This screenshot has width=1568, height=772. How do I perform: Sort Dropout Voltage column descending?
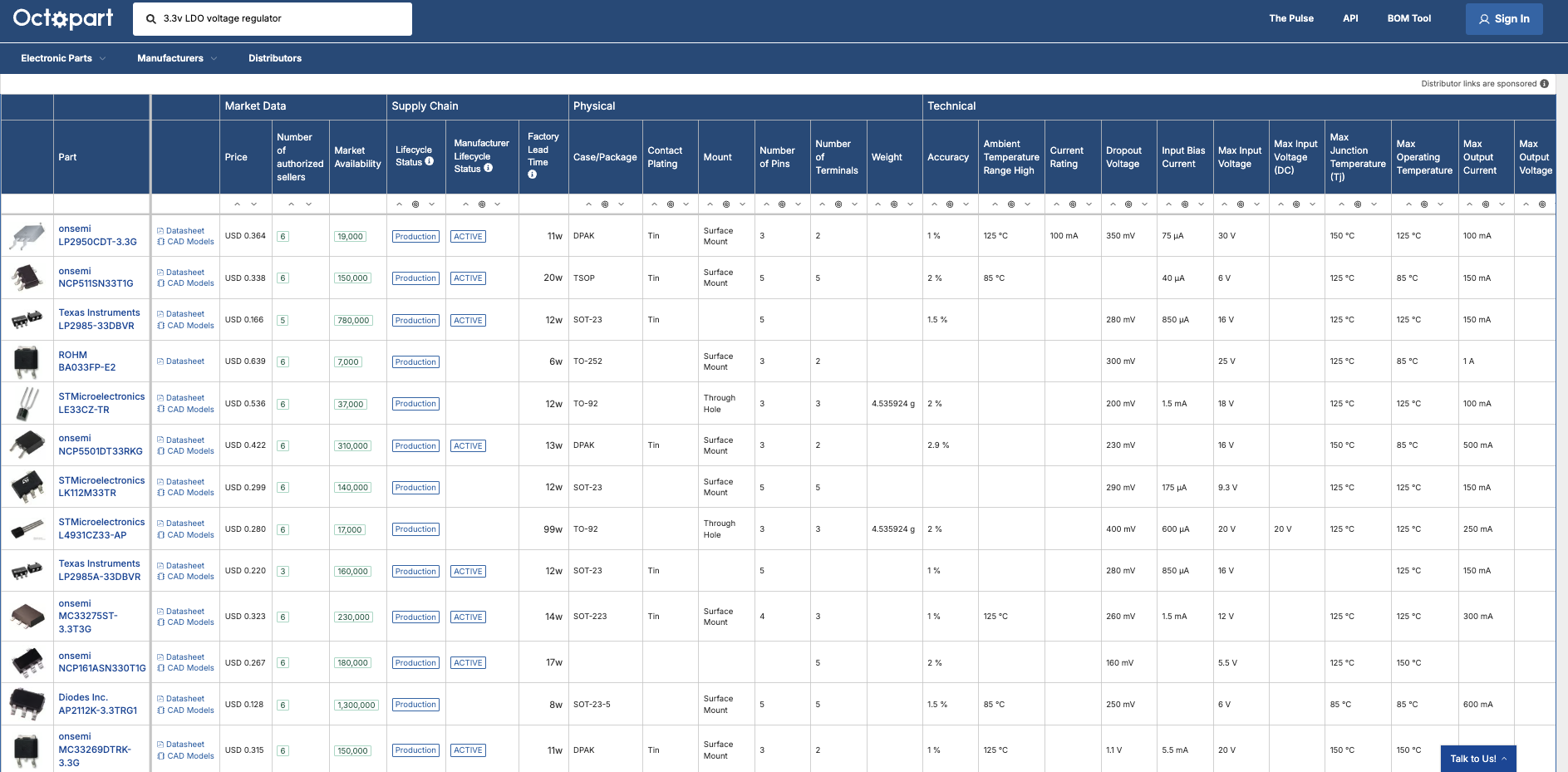tap(1145, 204)
